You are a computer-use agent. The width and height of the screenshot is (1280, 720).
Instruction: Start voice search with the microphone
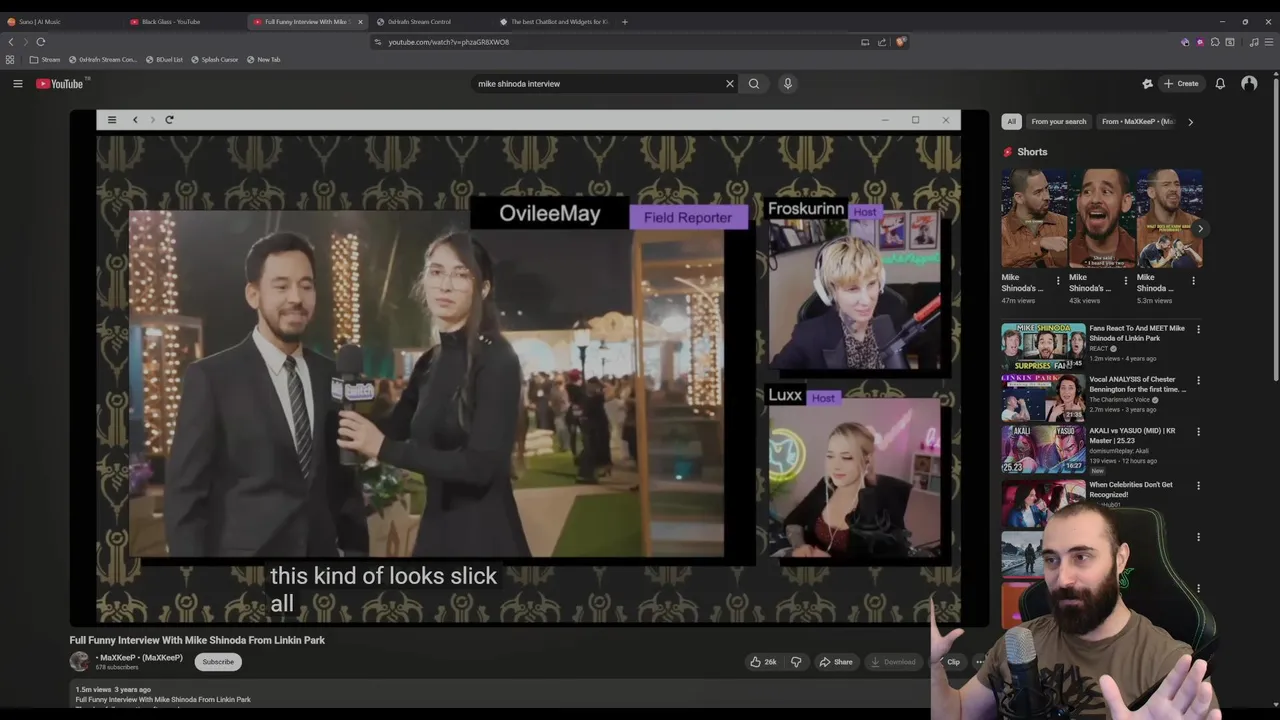click(787, 84)
